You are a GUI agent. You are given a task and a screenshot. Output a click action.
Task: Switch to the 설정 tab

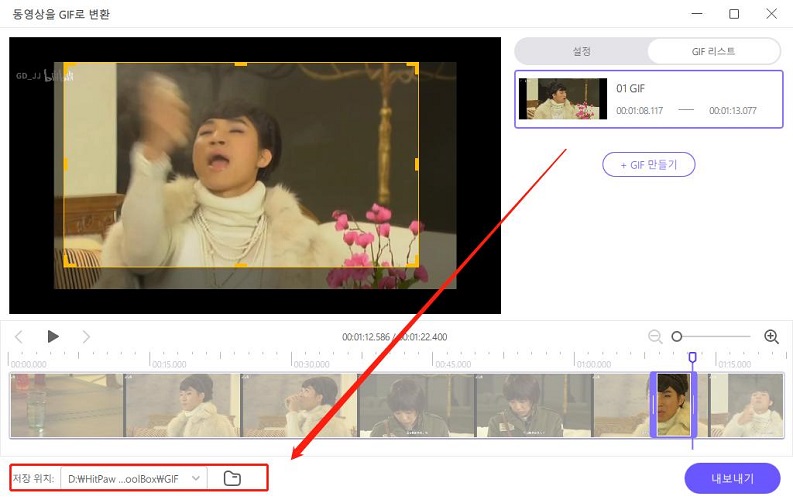coord(581,52)
